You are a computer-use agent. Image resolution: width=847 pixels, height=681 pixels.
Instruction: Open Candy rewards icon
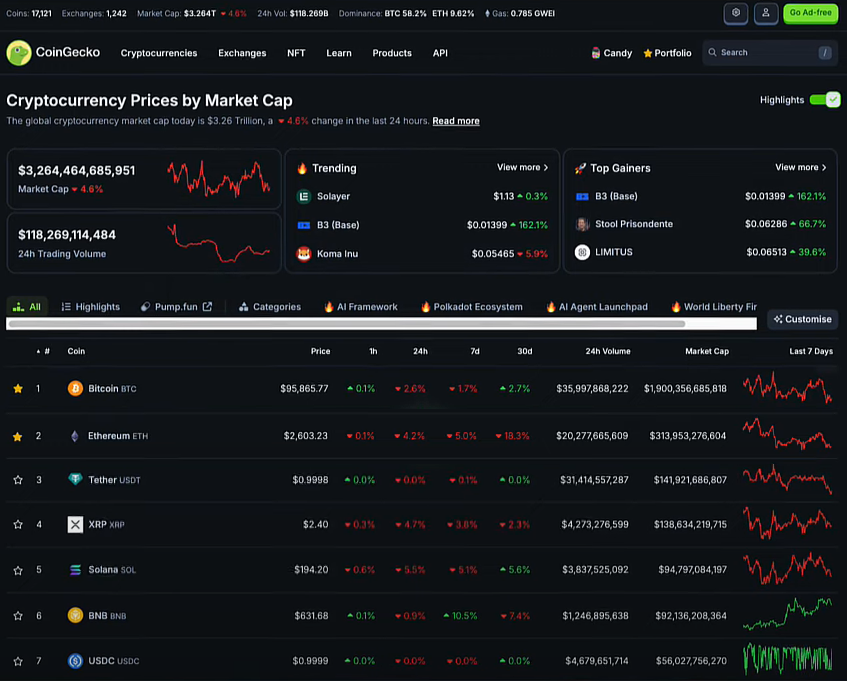pos(596,53)
